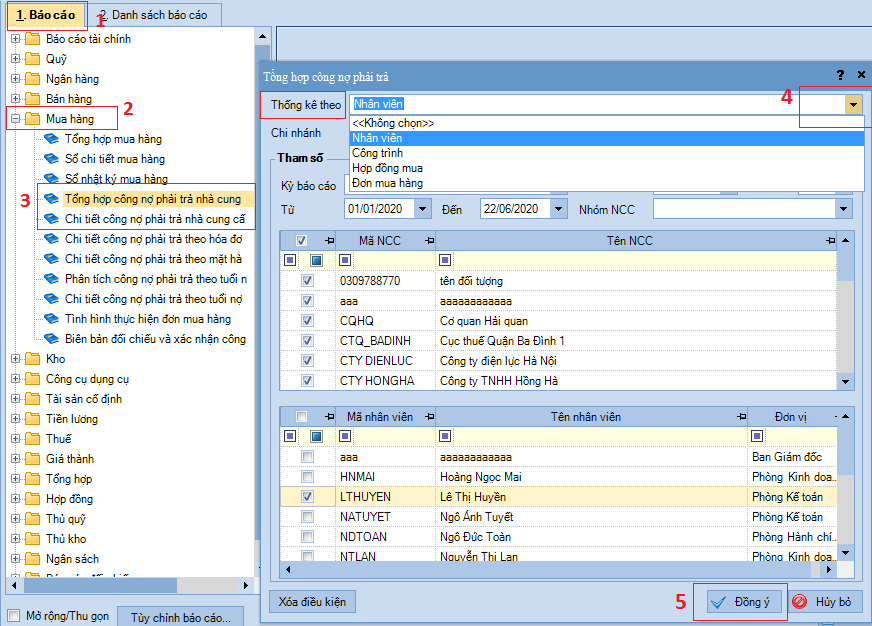872x626 pixels.
Task: Uncheck the CTY DIENLUC supplier checkbox
Action: pos(307,361)
